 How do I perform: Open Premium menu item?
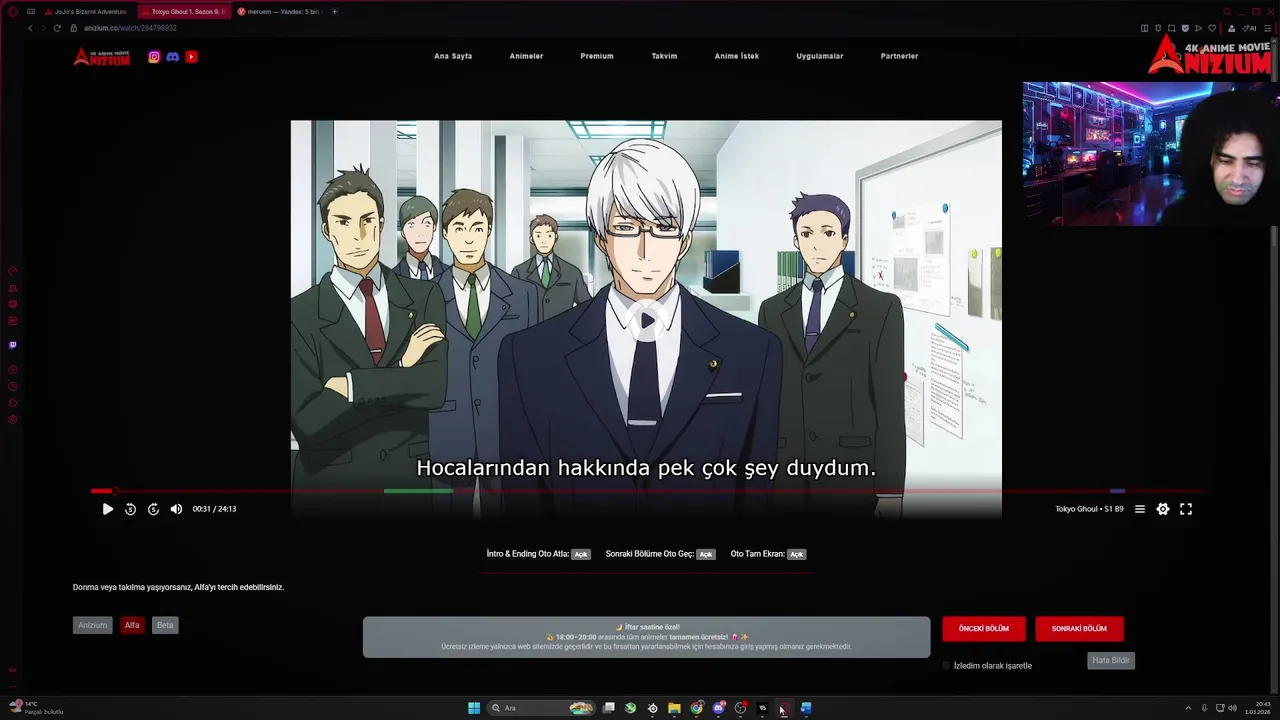point(597,56)
